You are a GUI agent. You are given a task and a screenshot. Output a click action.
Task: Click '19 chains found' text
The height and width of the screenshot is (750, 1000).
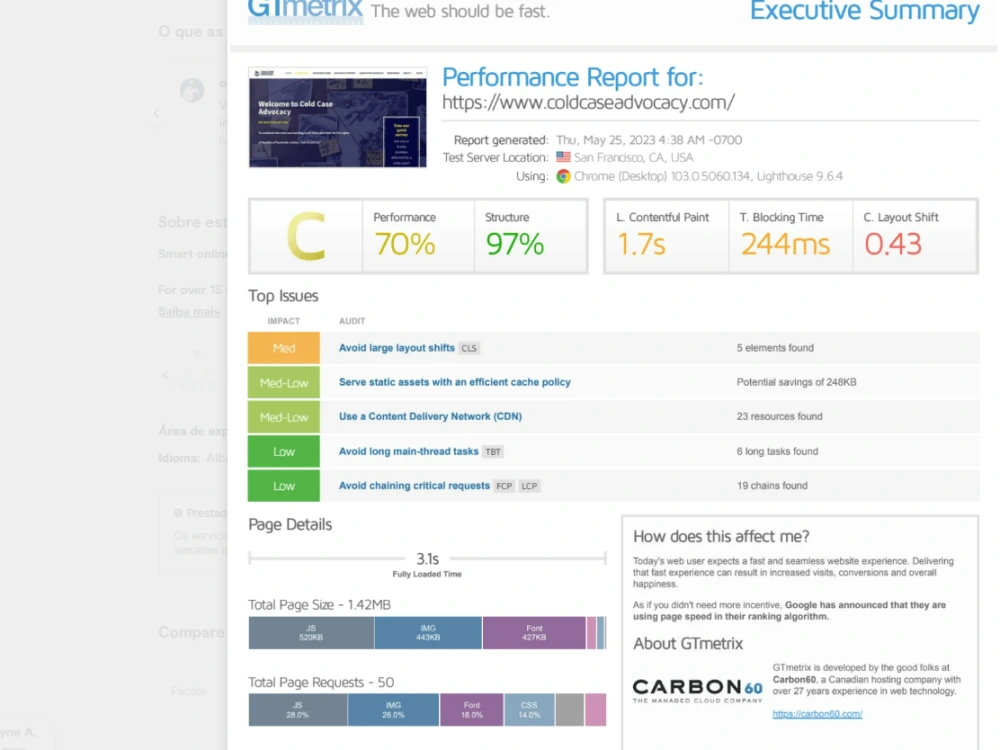[x=772, y=485]
